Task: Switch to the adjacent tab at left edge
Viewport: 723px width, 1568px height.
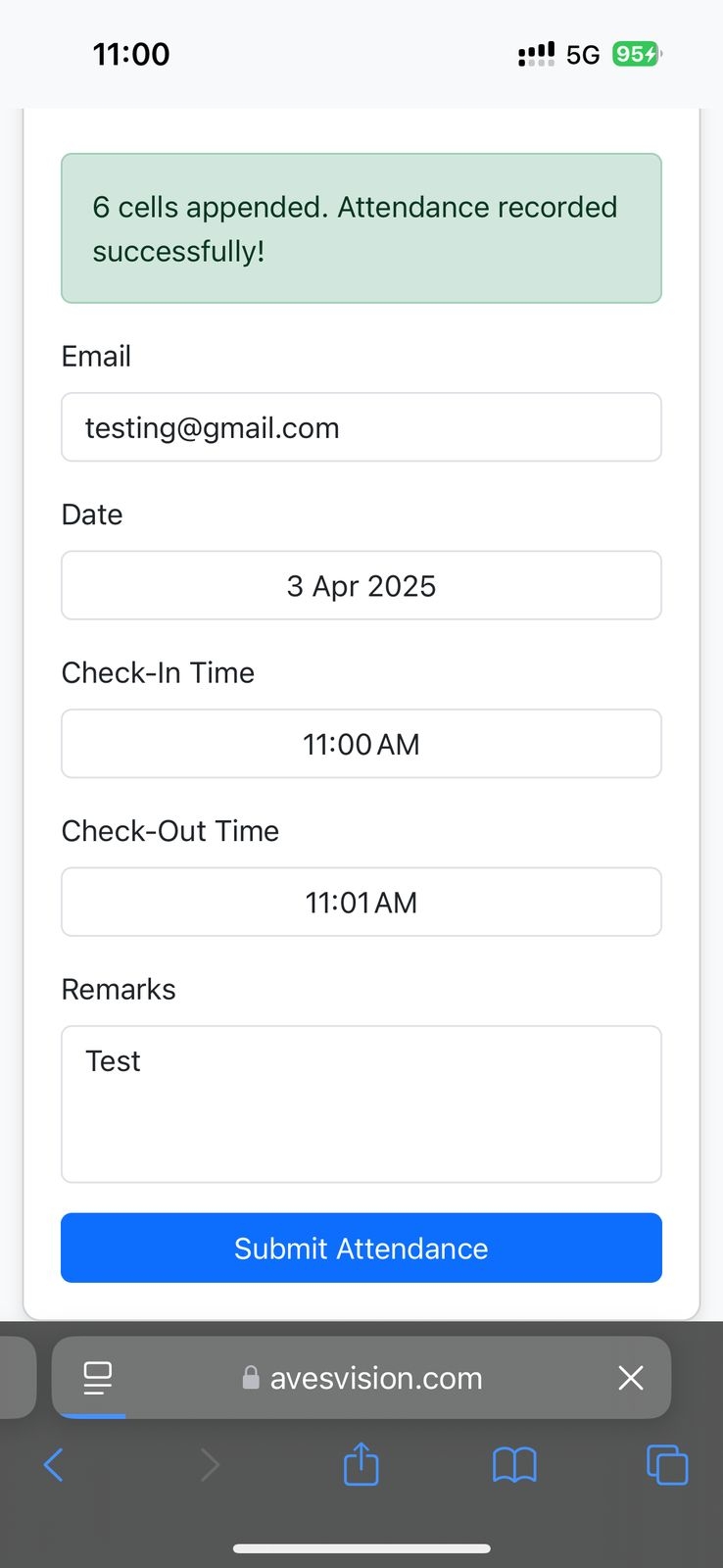Action: 17,1378
